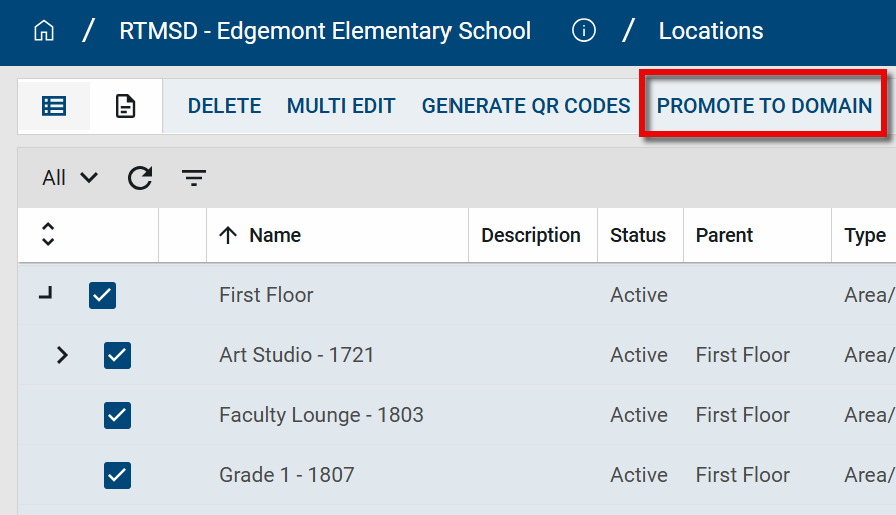The image size is (896, 515).
Task: Uncheck the First Floor checkbox
Action: pos(103,295)
